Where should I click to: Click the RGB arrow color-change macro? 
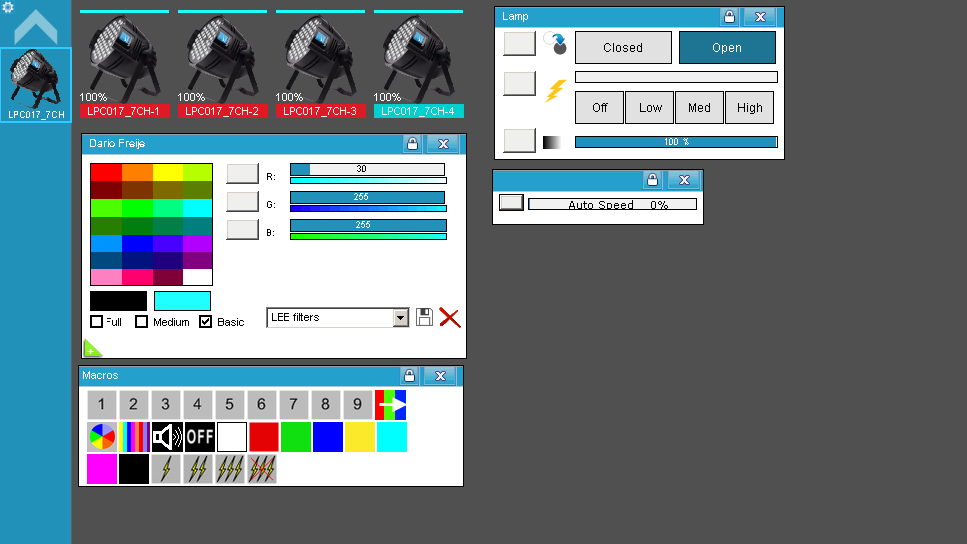tap(390, 405)
